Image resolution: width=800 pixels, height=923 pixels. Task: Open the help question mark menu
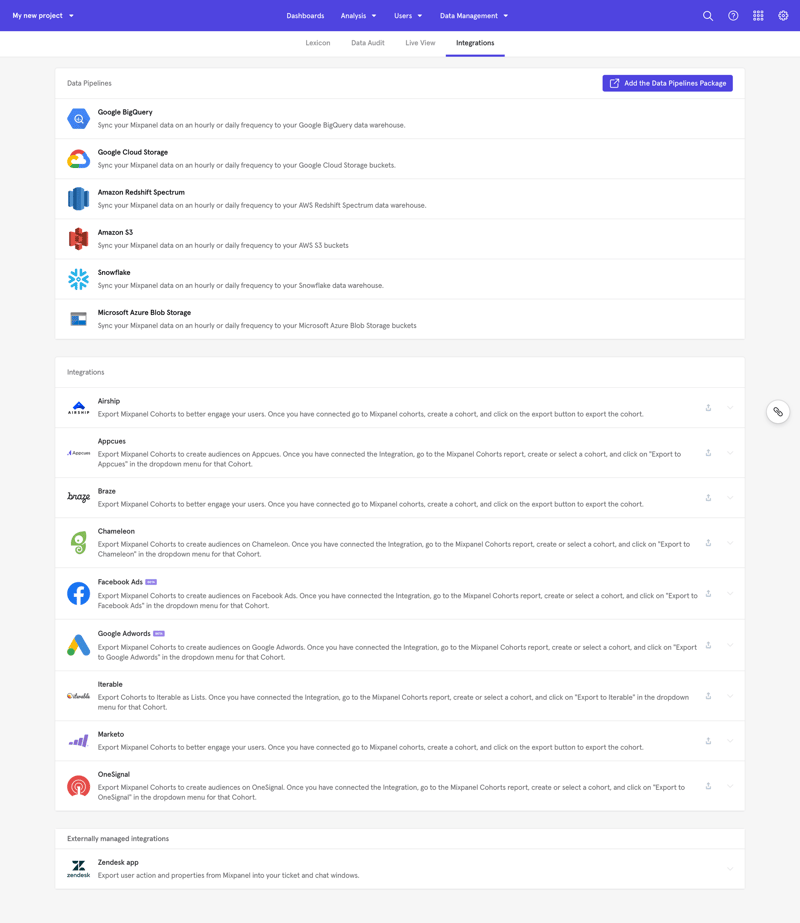pos(733,15)
